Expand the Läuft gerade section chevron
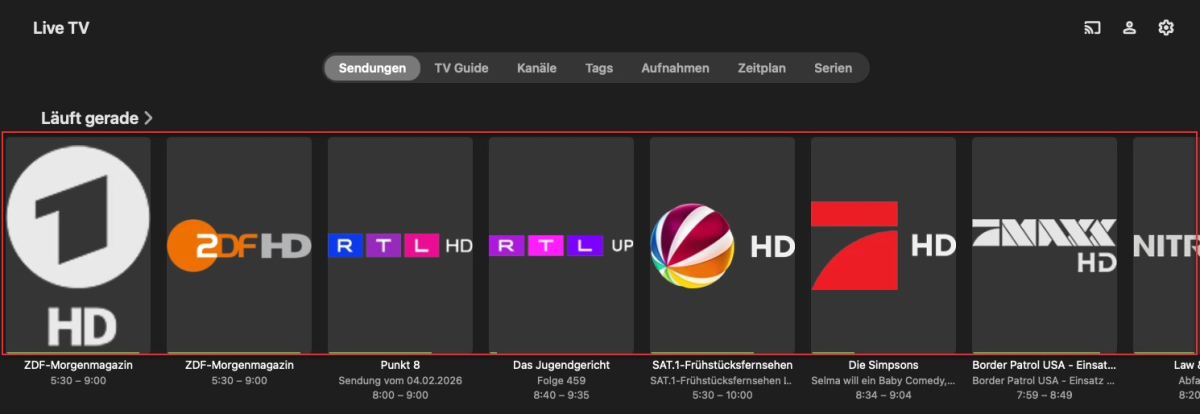This screenshot has height=414, width=1200. pos(149,118)
